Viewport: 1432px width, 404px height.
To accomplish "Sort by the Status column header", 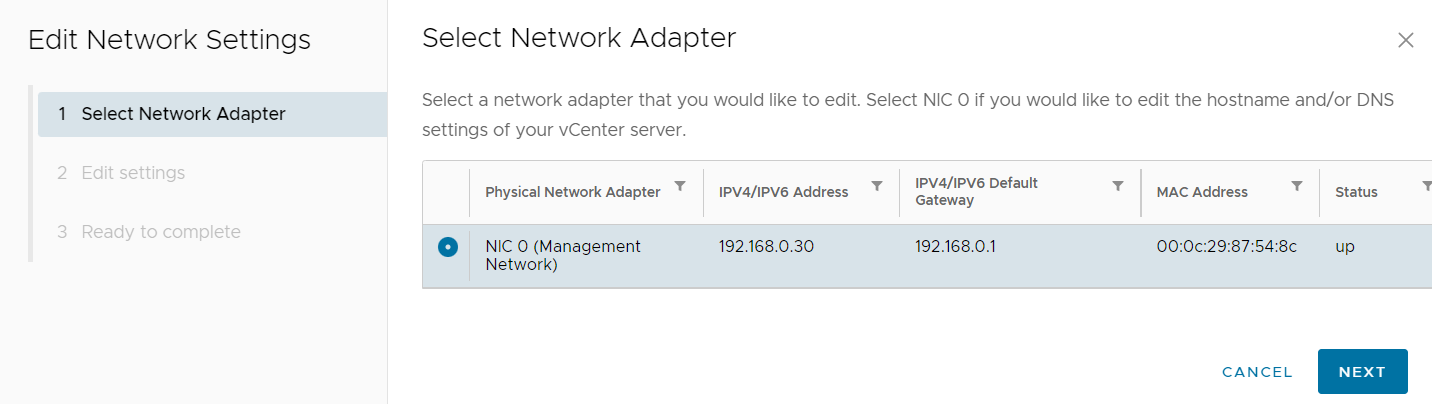I will tap(1356, 192).
